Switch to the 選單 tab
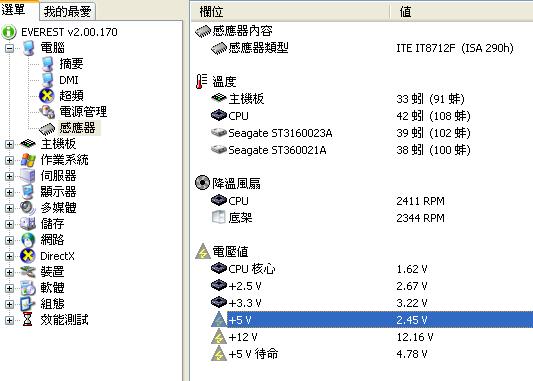This screenshot has width=533, height=381. pyautogui.click(x=14, y=10)
